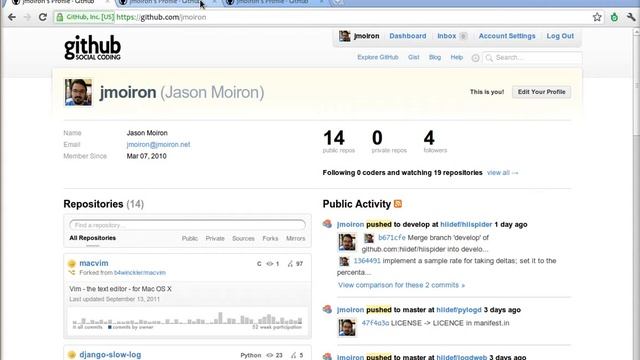Screen dimensions: 640x360
Task: Click the committer avatar beside 1364491
Action: pos(344,261)
